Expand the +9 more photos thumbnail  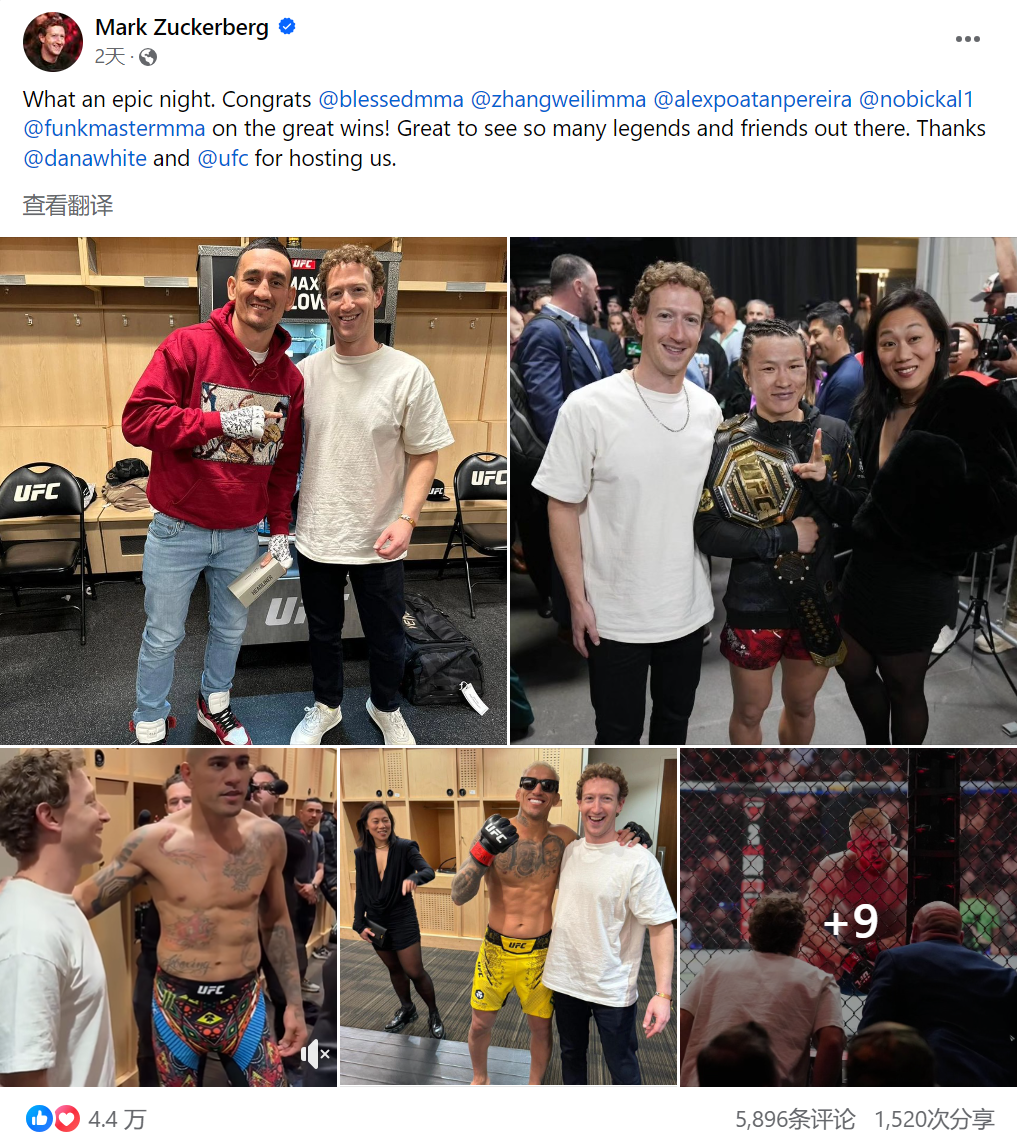pyautogui.click(x=848, y=917)
